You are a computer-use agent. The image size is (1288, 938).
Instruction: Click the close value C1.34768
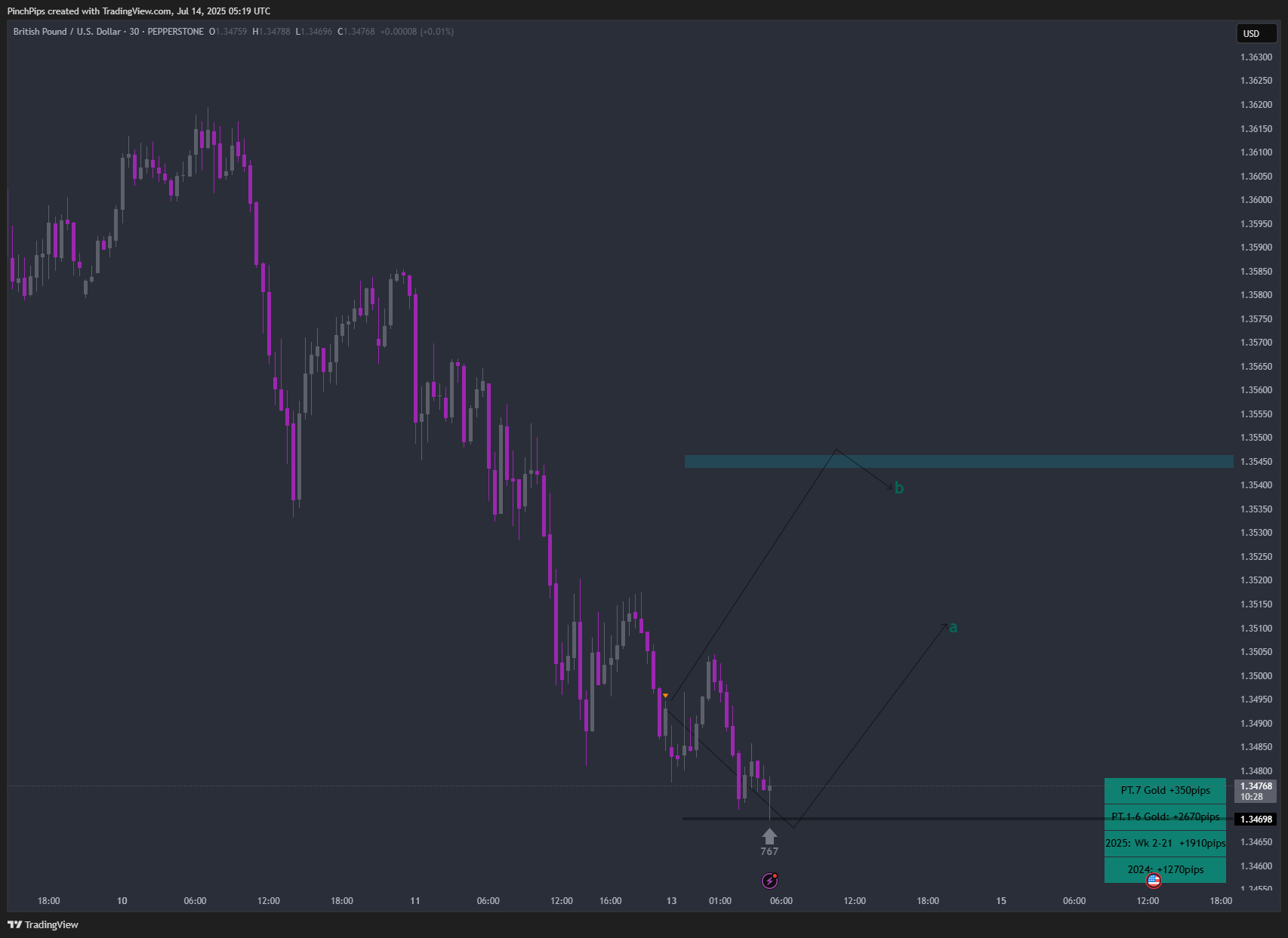tap(356, 32)
